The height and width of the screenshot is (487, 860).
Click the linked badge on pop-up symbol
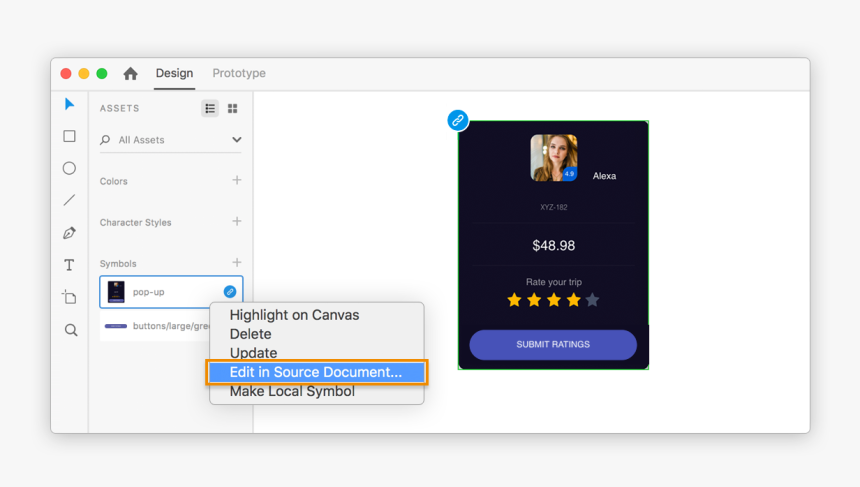[x=230, y=292]
